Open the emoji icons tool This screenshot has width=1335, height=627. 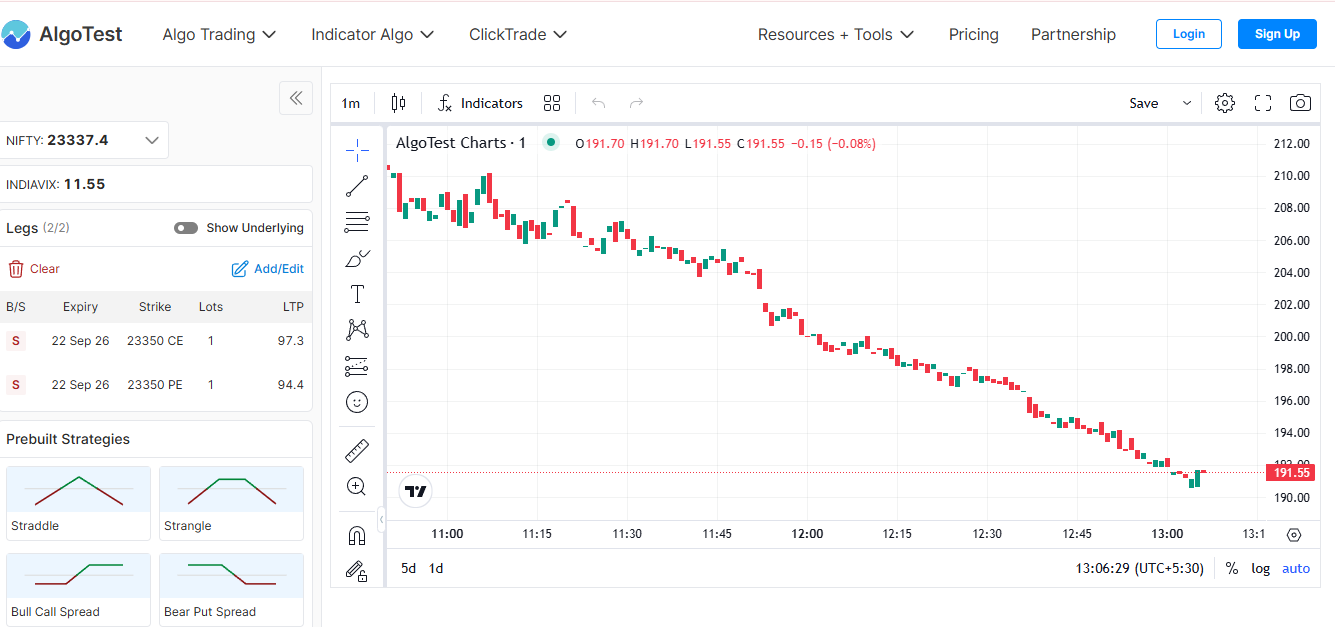click(357, 402)
